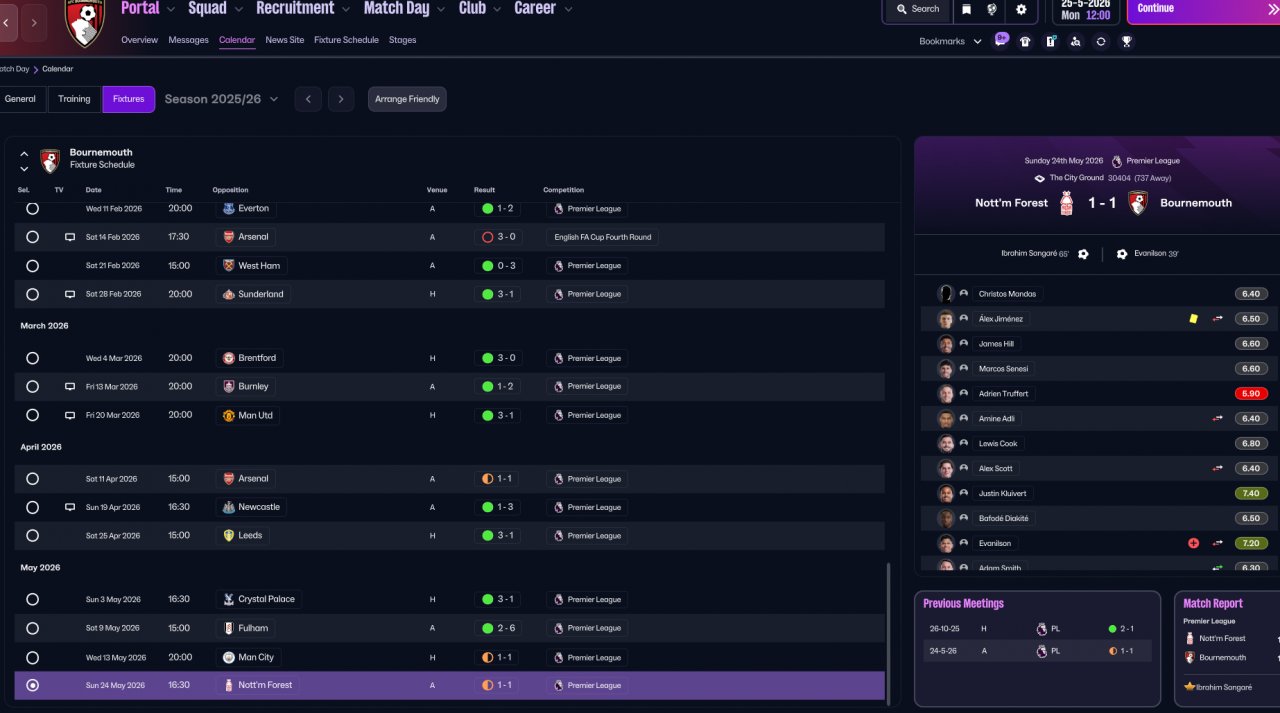This screenshot has height=713, width=1280.
Task: Open the globe world icon
Action: pos(993,9)
